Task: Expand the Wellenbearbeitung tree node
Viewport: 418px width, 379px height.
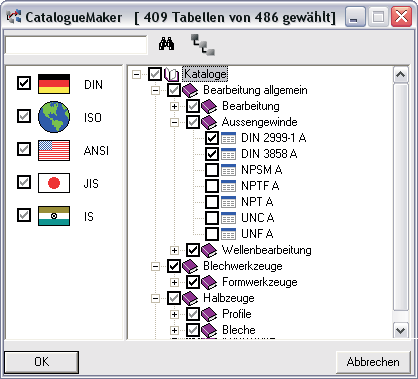Action: pyautogui.click(x=174, y=250)
